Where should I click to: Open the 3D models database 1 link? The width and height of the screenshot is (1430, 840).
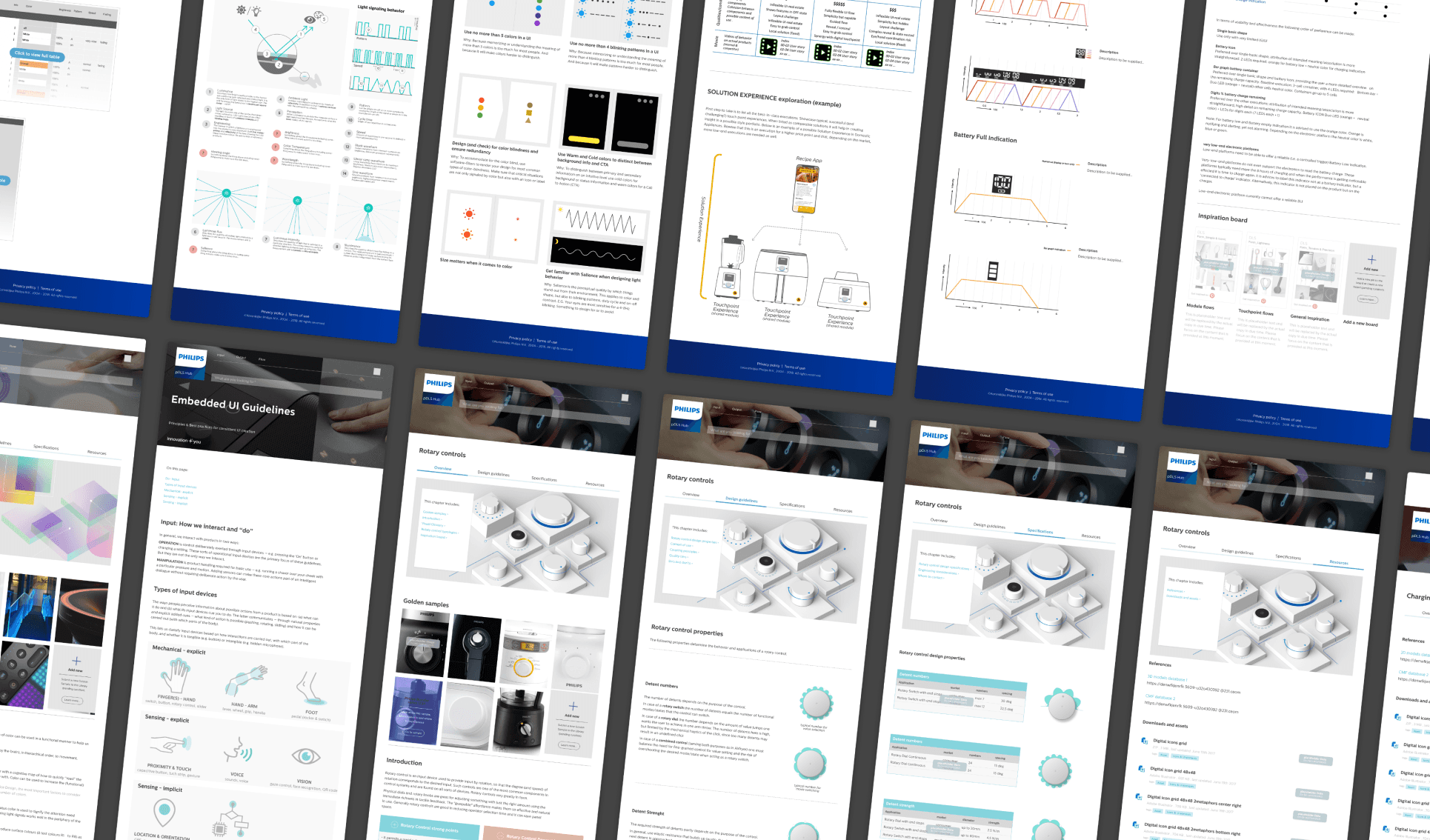[x=1167, y=678]
